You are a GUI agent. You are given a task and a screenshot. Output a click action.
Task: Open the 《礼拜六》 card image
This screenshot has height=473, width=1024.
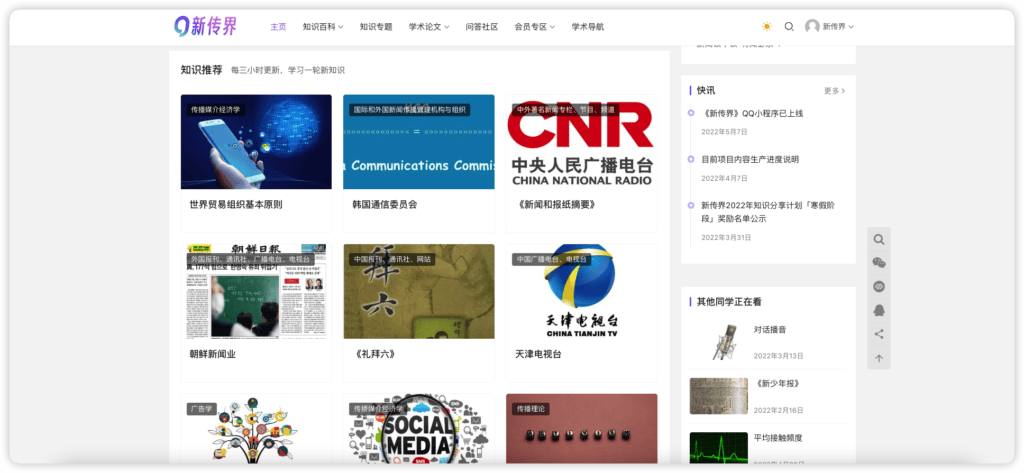(x=419, y=291)
